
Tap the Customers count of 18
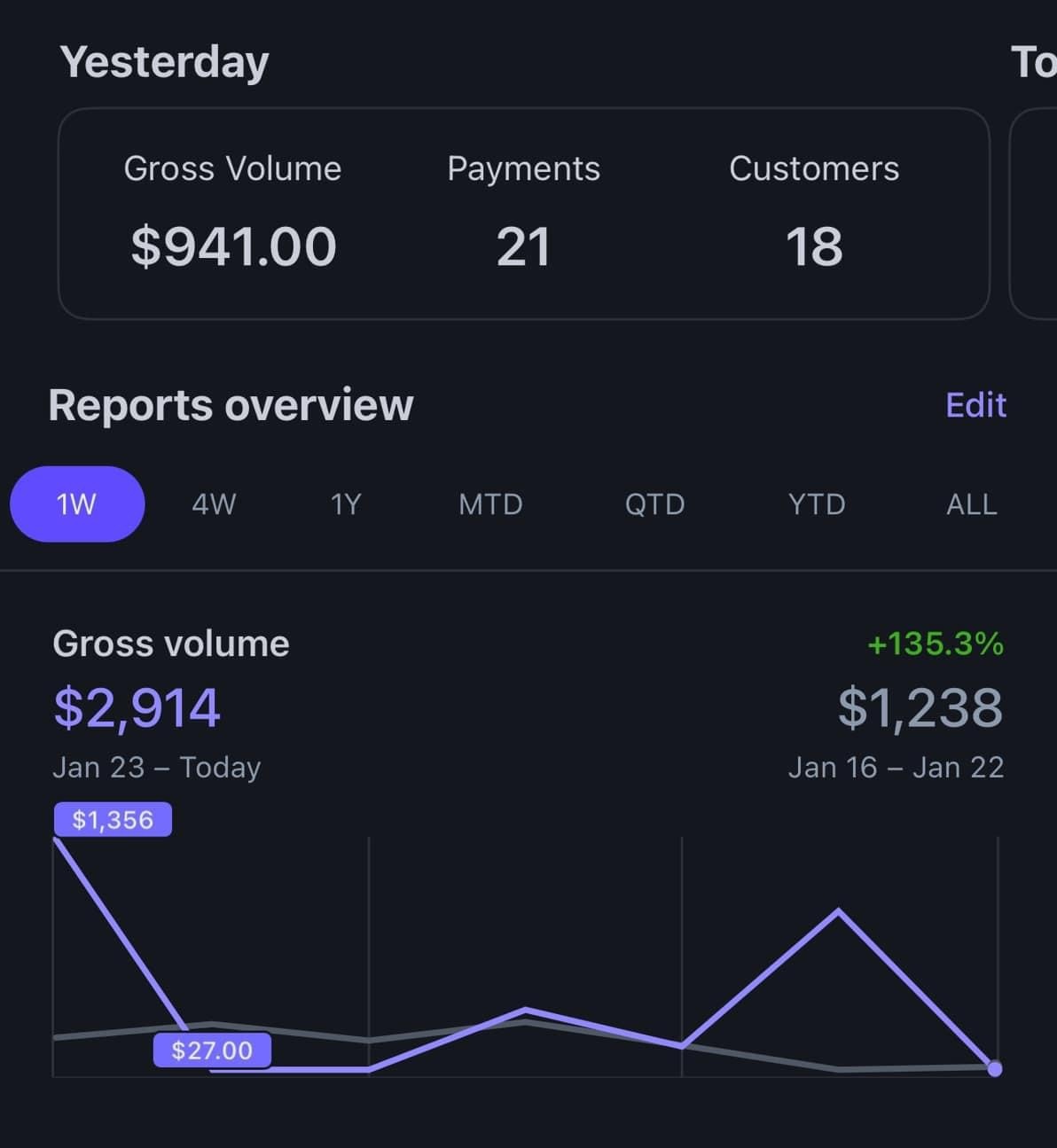(x=814, y=246)
